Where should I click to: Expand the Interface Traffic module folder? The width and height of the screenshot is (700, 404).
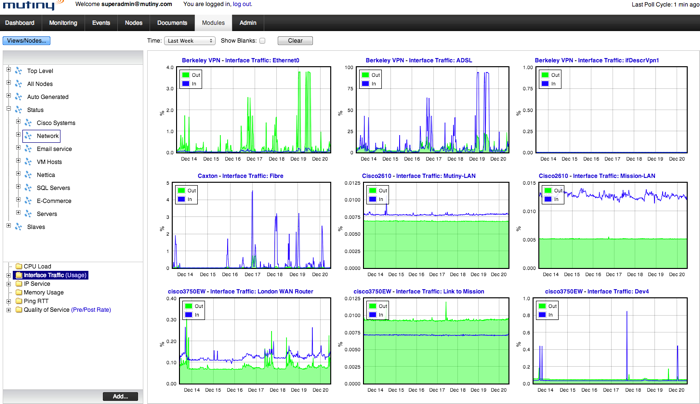point(8,275)
